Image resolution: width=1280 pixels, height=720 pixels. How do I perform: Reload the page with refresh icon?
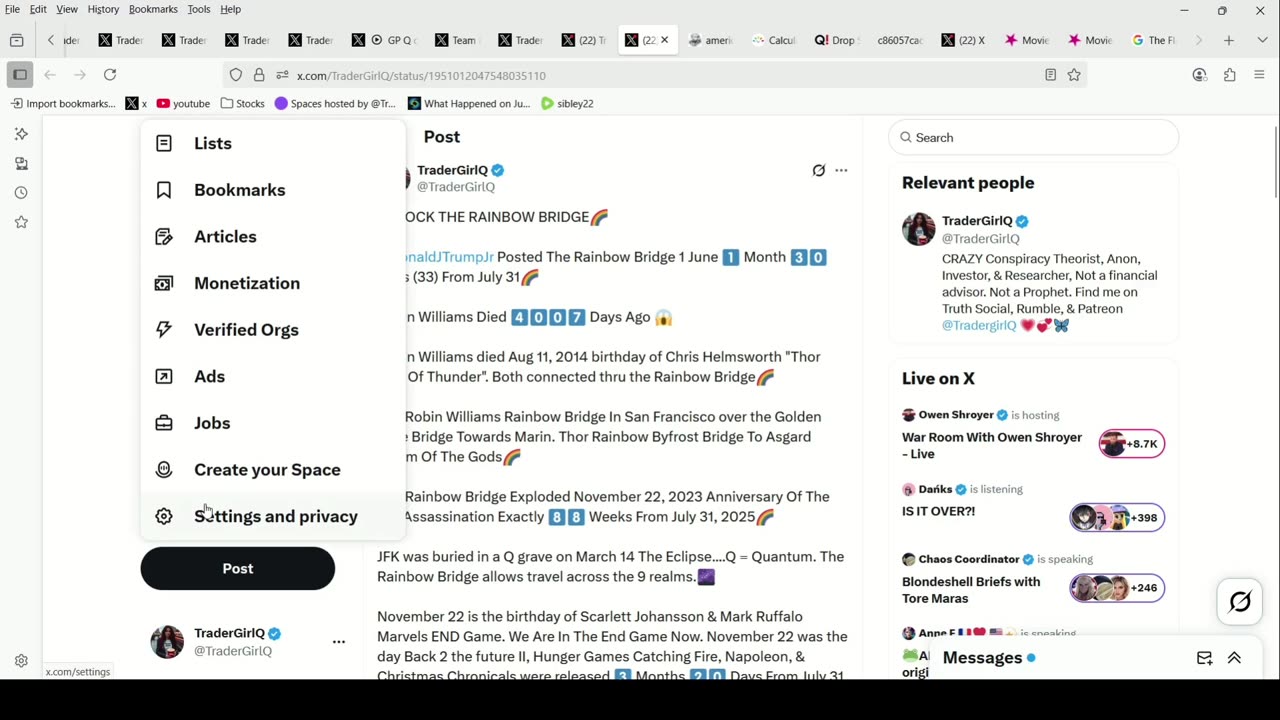(110, 75)
